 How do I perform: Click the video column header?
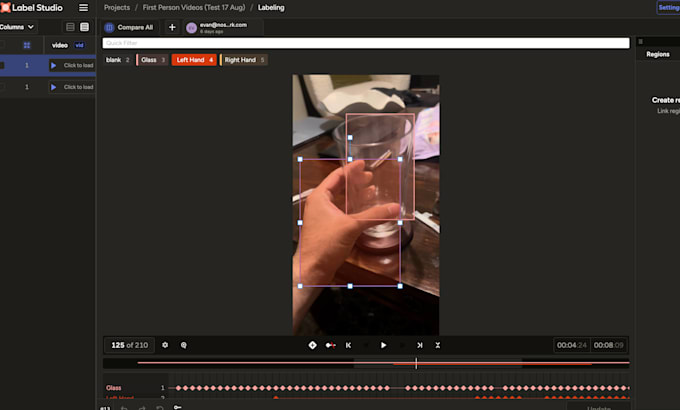click(60, 45)
